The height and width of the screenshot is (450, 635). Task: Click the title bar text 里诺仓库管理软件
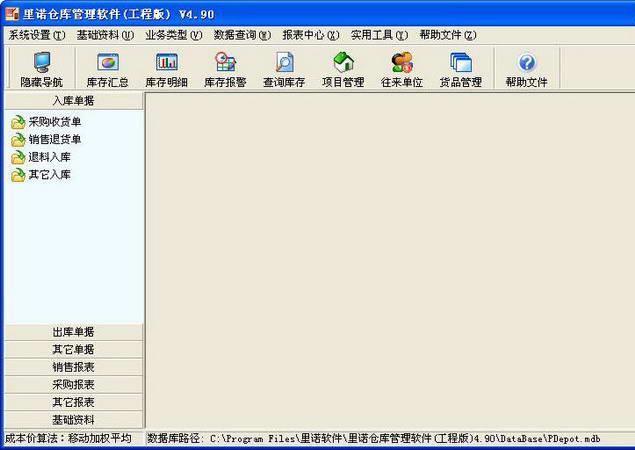point(71,15)
